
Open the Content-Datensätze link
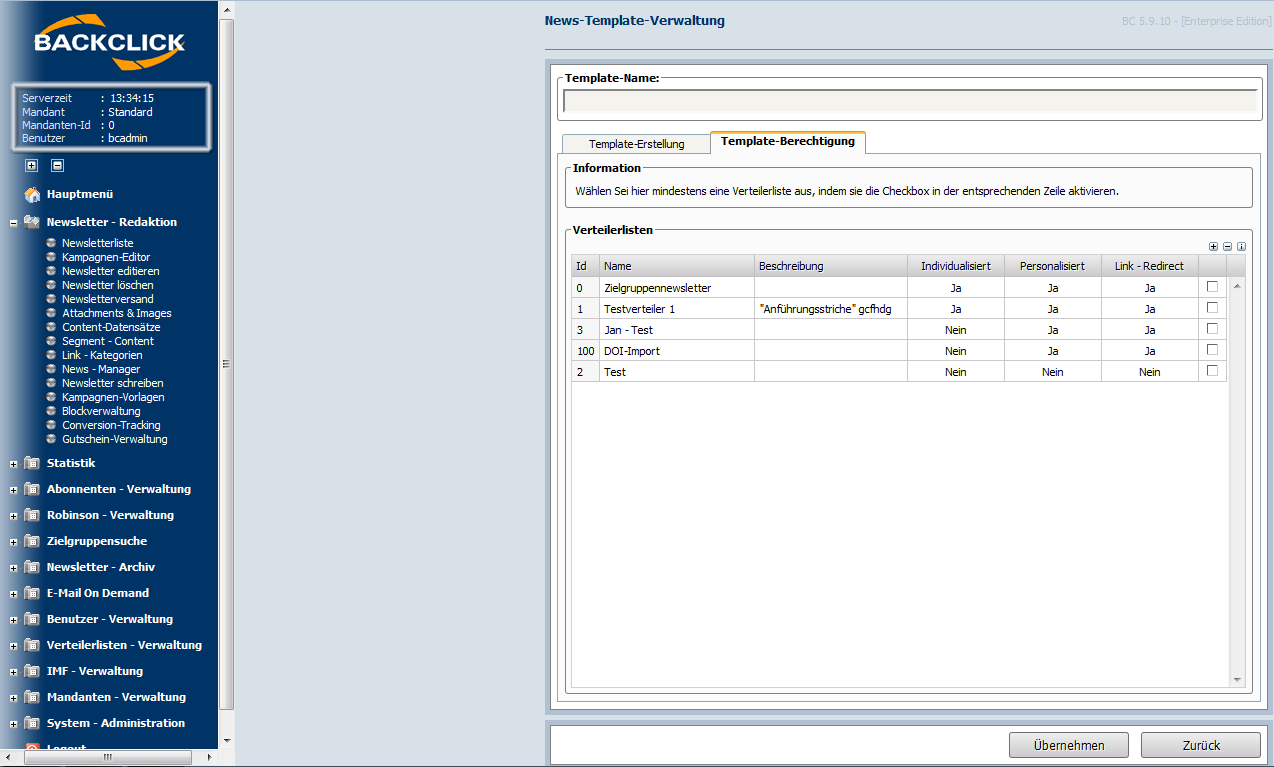pyautogui.click(x=111, y=327)
